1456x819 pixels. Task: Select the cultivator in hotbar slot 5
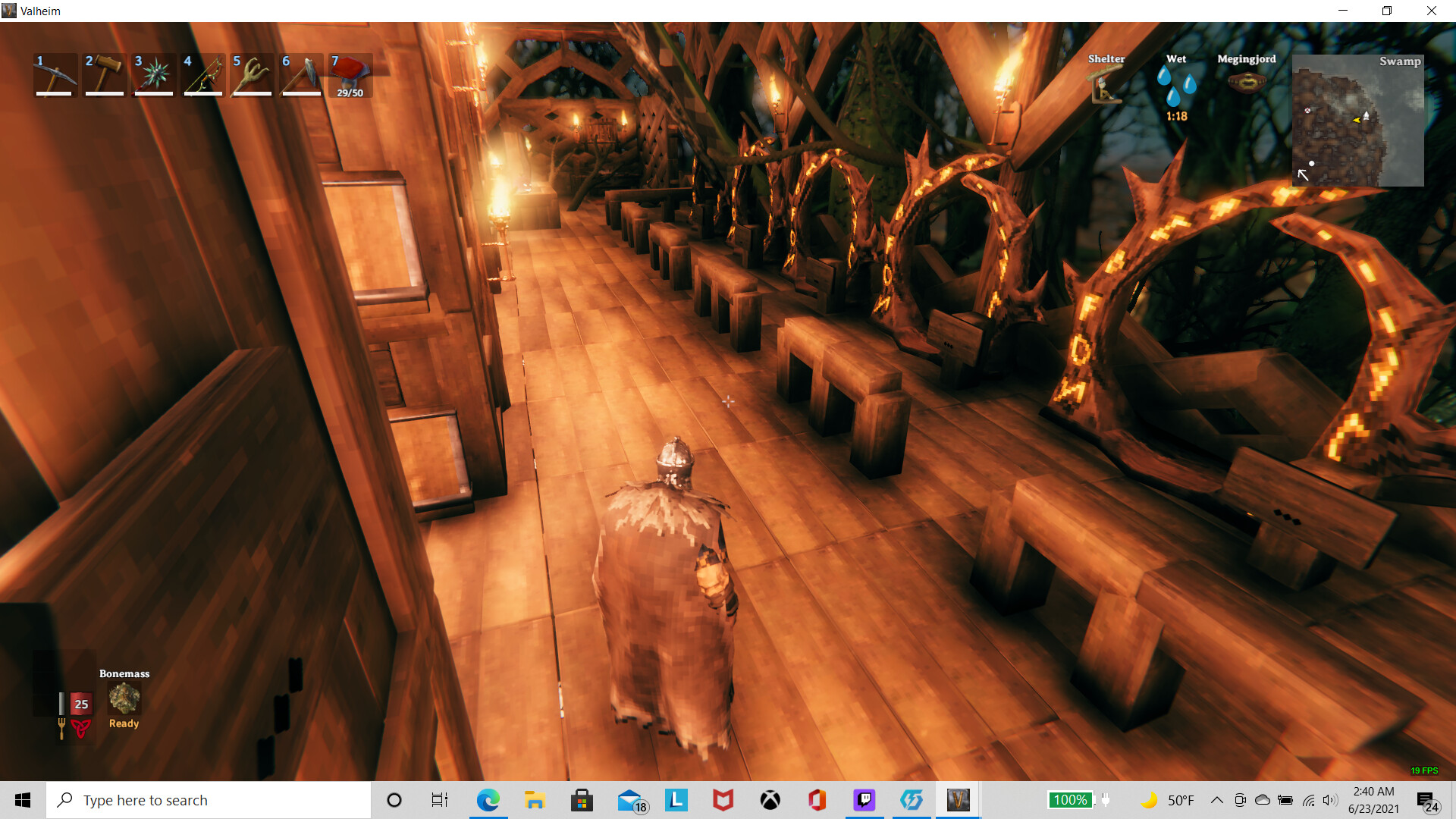[253, 75]
